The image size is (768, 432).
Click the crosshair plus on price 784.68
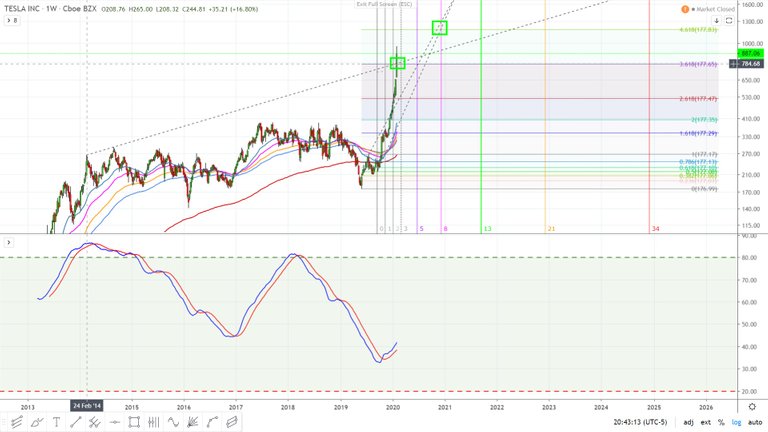click(x=733, y=64)
